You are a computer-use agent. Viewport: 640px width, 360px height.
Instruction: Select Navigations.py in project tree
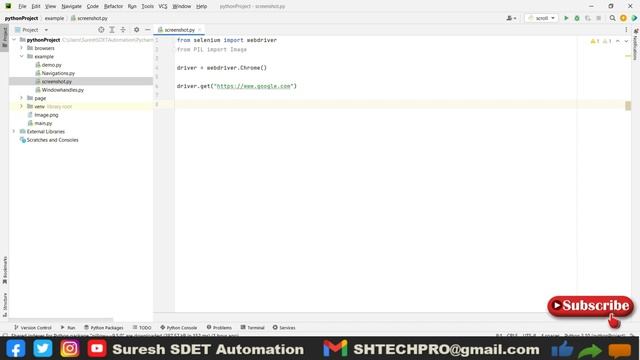[58, 73]
